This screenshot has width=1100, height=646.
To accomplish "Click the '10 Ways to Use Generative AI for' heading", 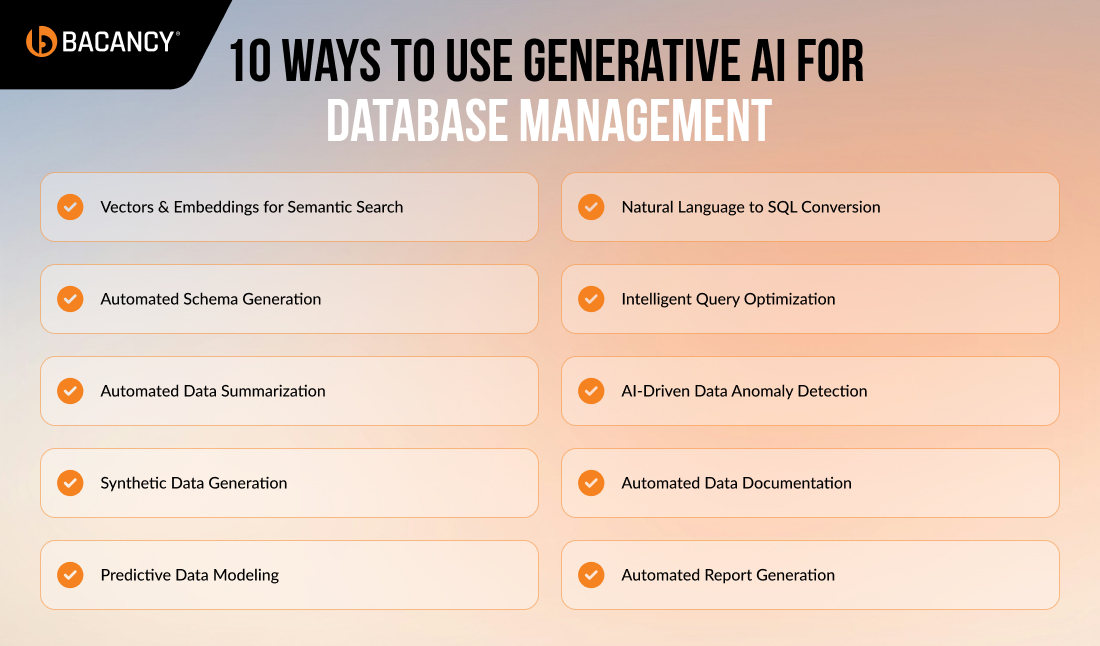I will coord(546,61).
